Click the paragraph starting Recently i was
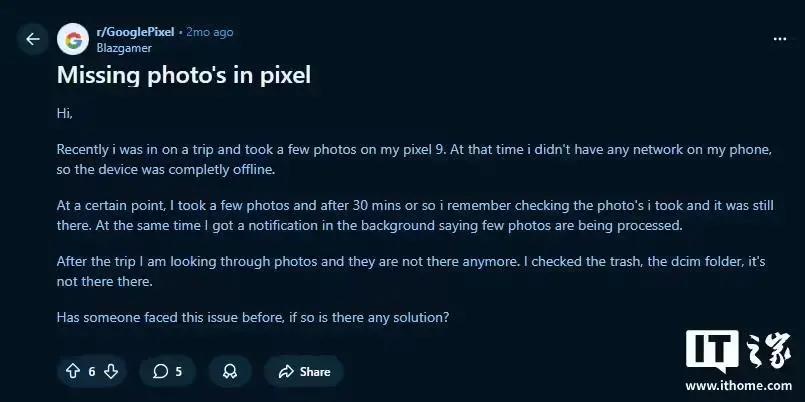Screen dimensions: 805x402 [x=414, y=160]
